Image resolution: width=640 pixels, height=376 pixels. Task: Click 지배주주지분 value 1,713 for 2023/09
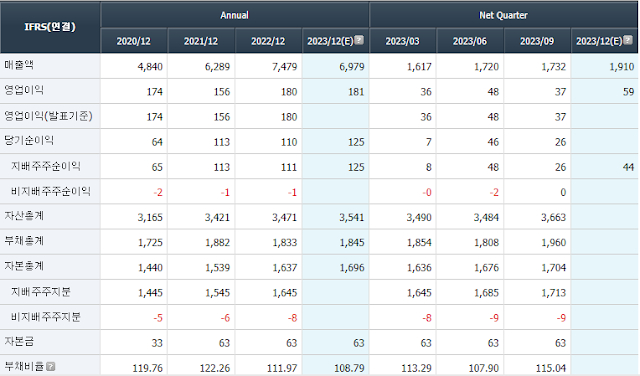coord(554,293)
